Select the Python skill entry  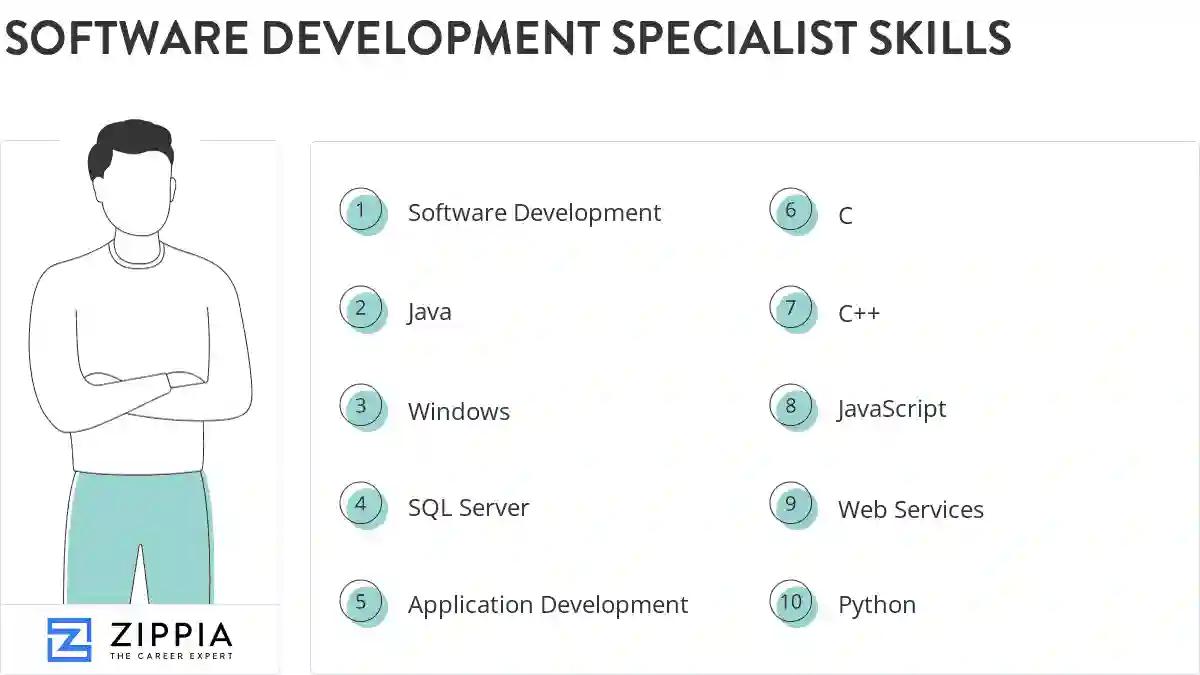point(876,604)
